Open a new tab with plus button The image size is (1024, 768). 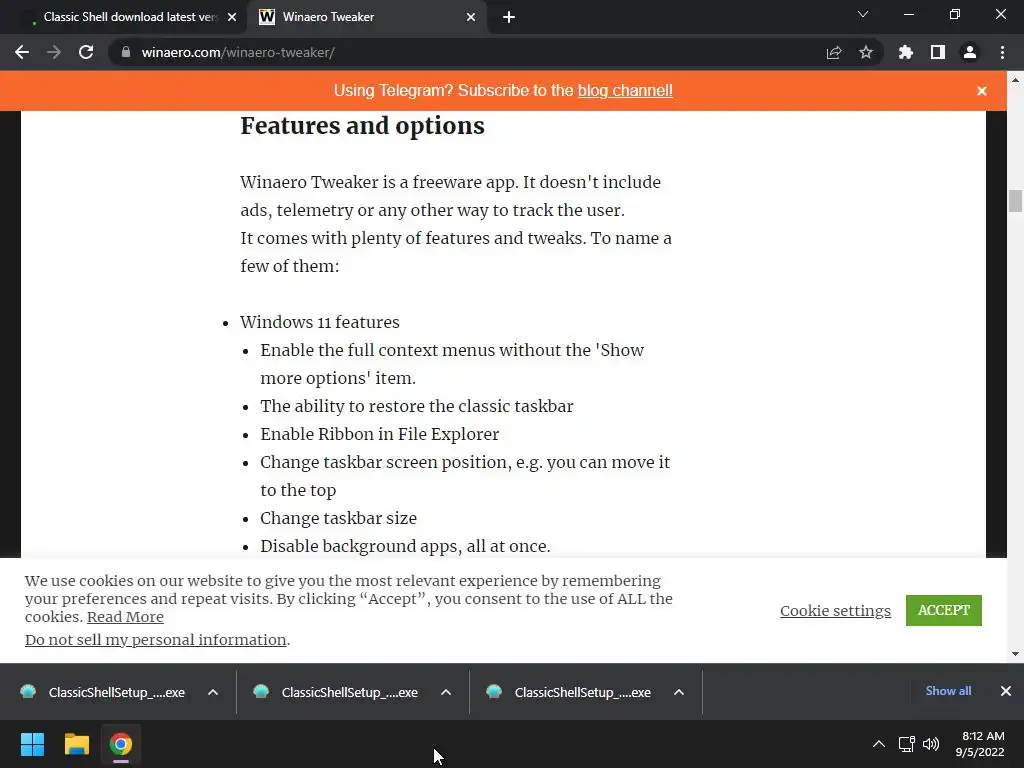[x=509, y=17]
